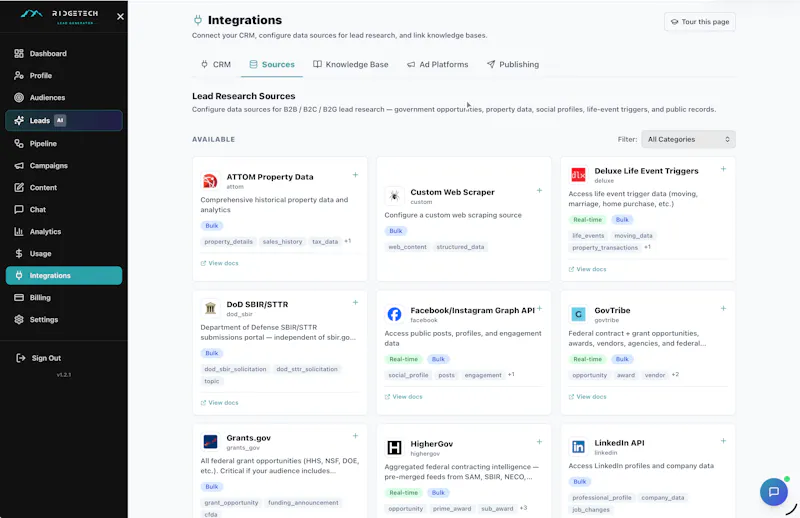Add Deluxe Life Event Triggers source
The image size is (800, 518).
point(723,168)
